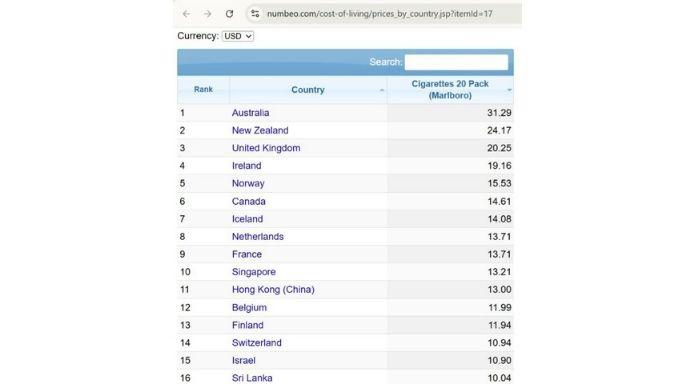Open the Australia country link

[x=250, y=113]
